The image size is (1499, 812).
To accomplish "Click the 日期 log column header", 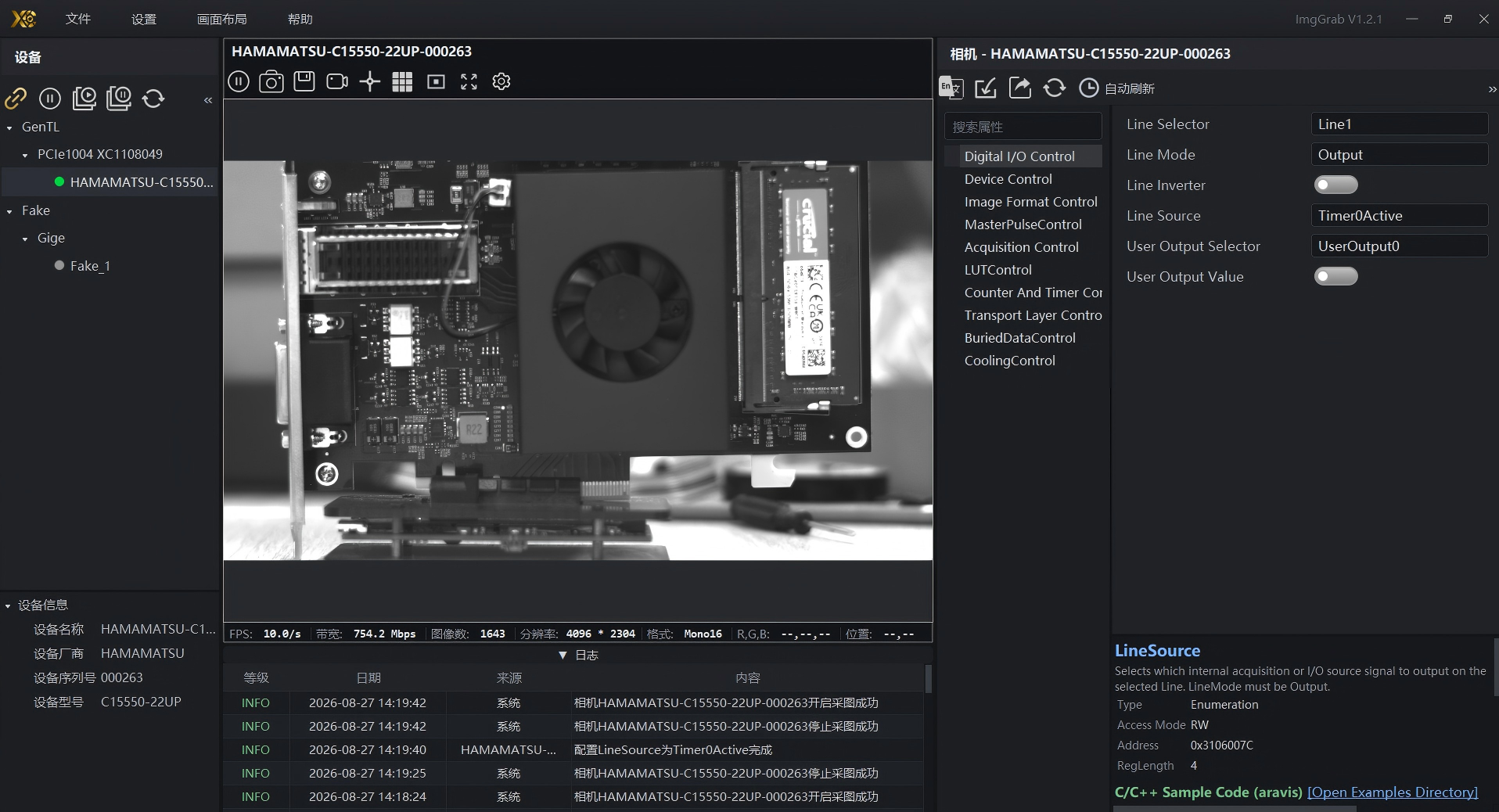I will coord(368,678).
